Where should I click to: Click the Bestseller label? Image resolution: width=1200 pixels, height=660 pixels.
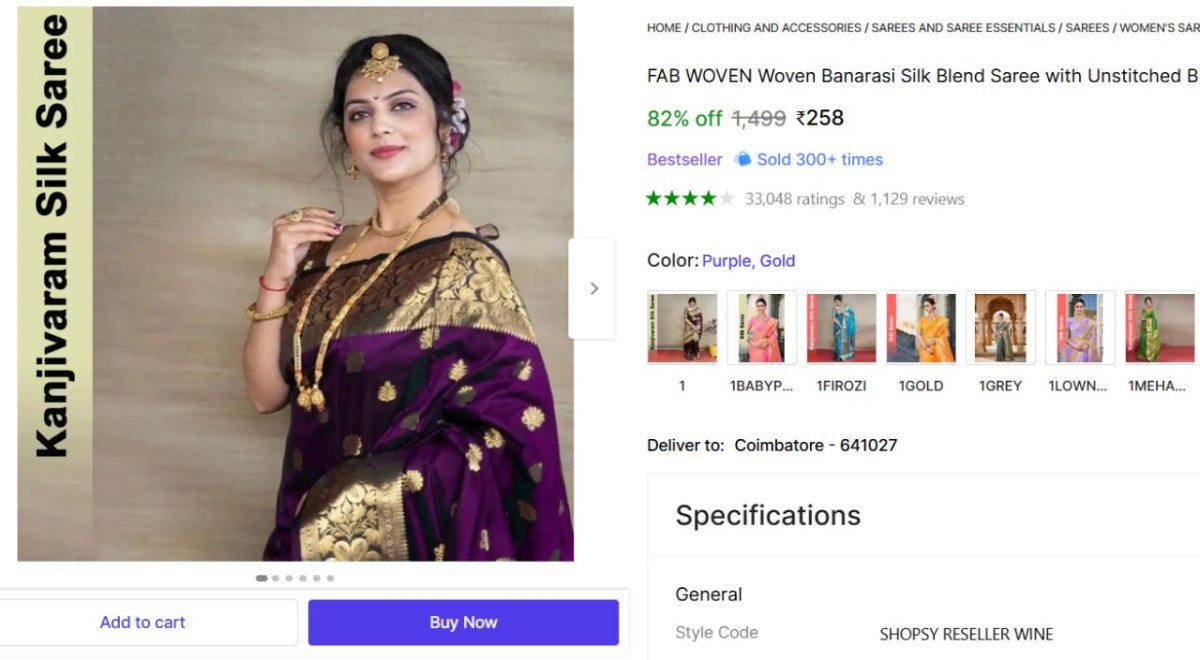click(x=684, y=159)
